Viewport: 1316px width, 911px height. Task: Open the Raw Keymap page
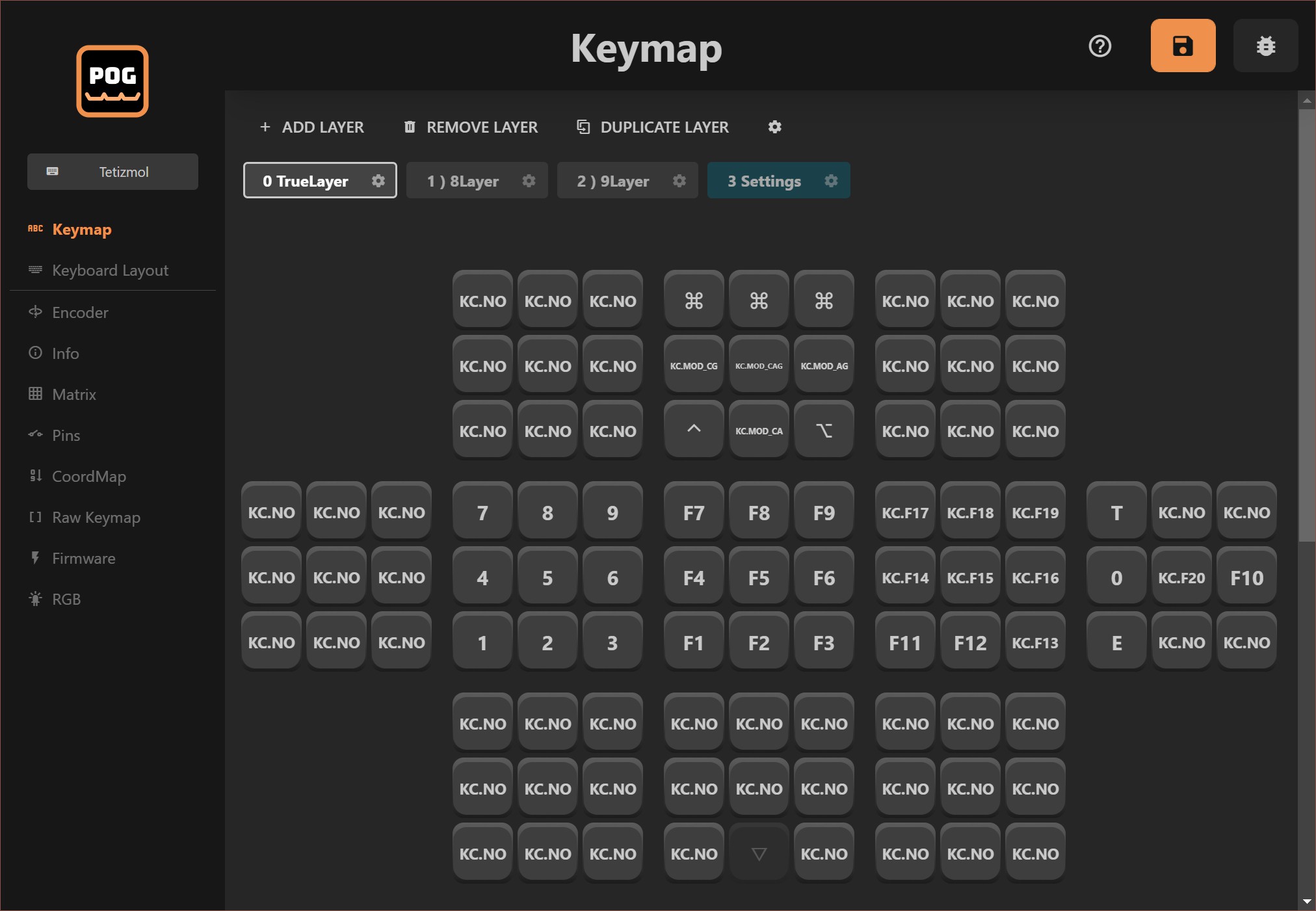pos(96,518)
